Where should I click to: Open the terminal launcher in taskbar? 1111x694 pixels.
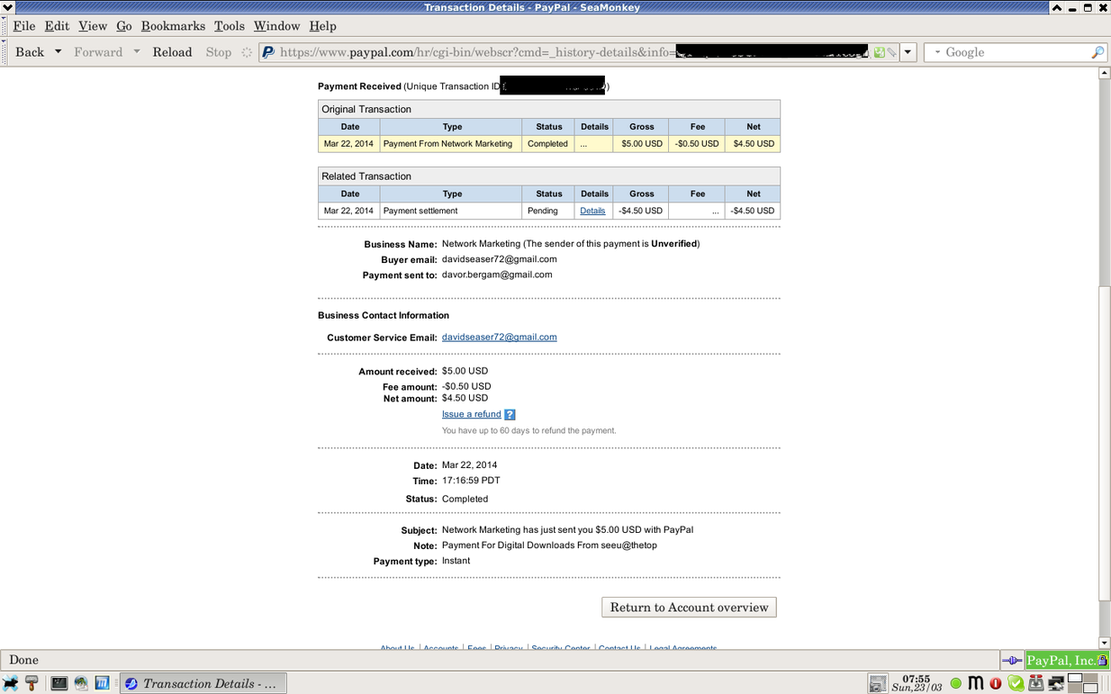(59, 684)
